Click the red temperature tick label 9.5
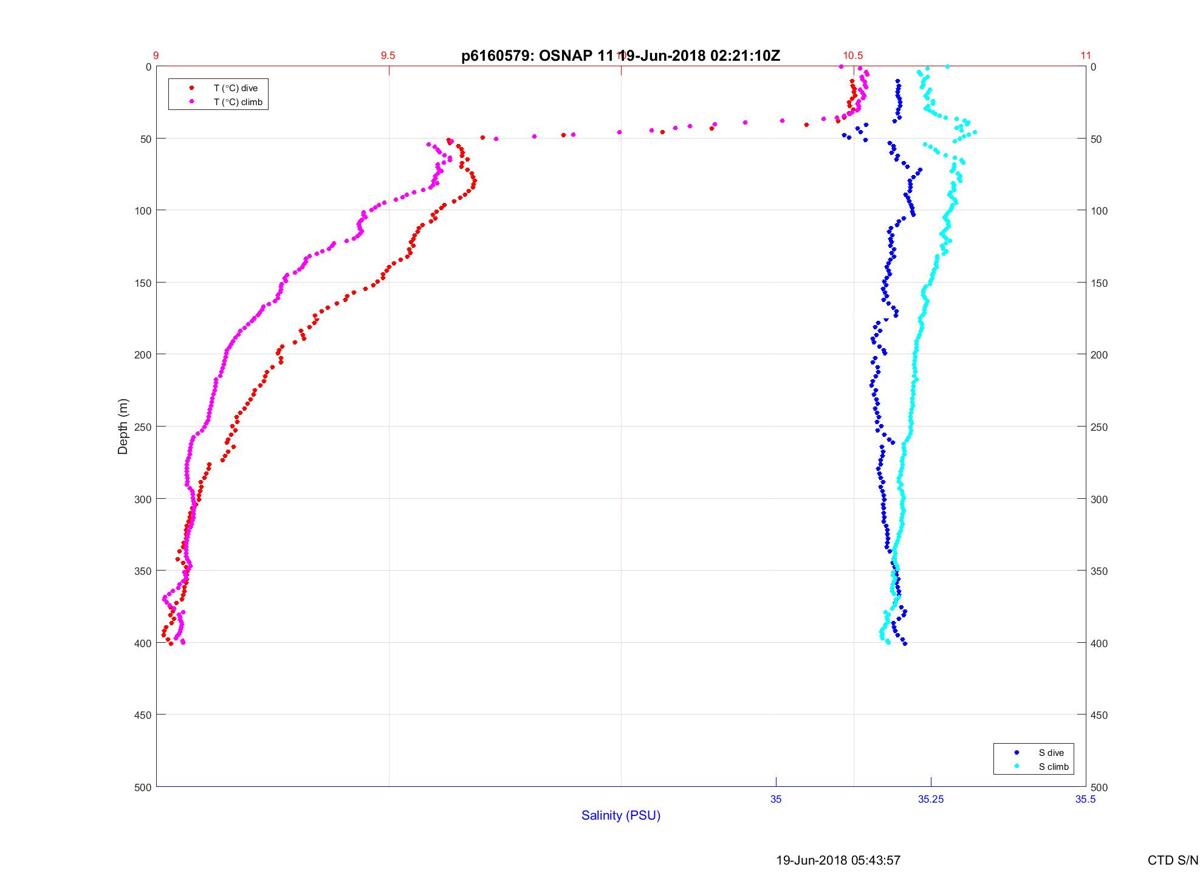The width and height of the screenshot is (1200, 885). [389, 55]
